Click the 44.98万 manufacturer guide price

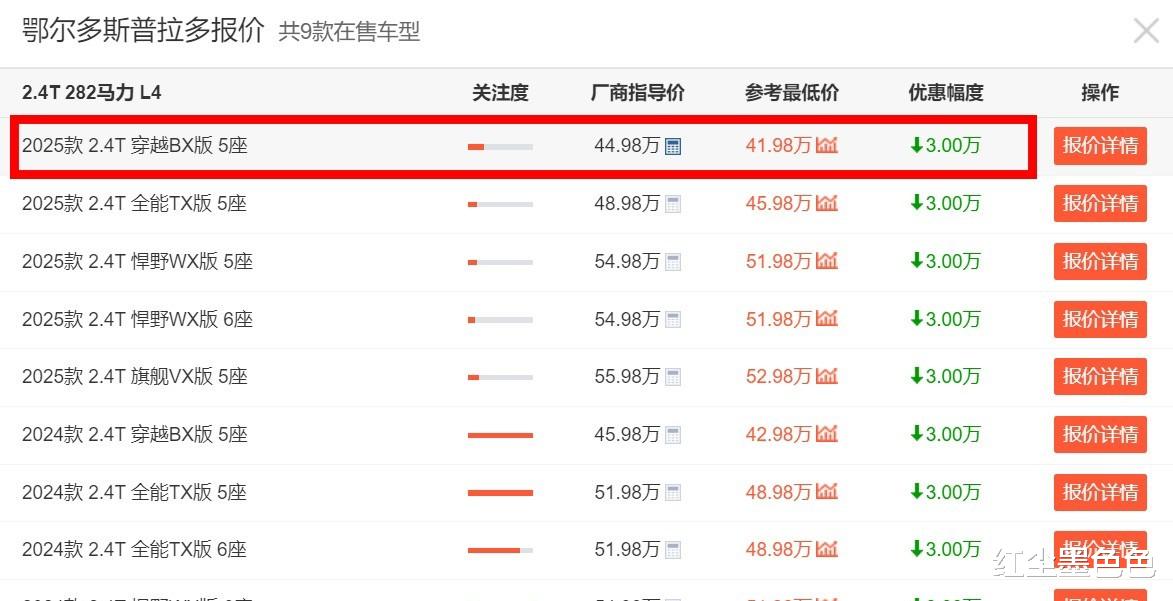tap(627, 146)
